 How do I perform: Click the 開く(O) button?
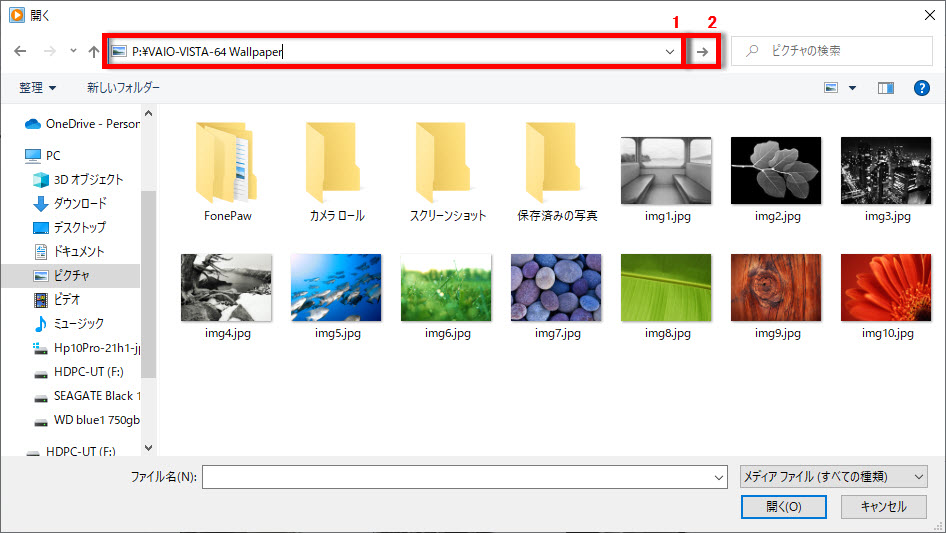tap(783, 507)
